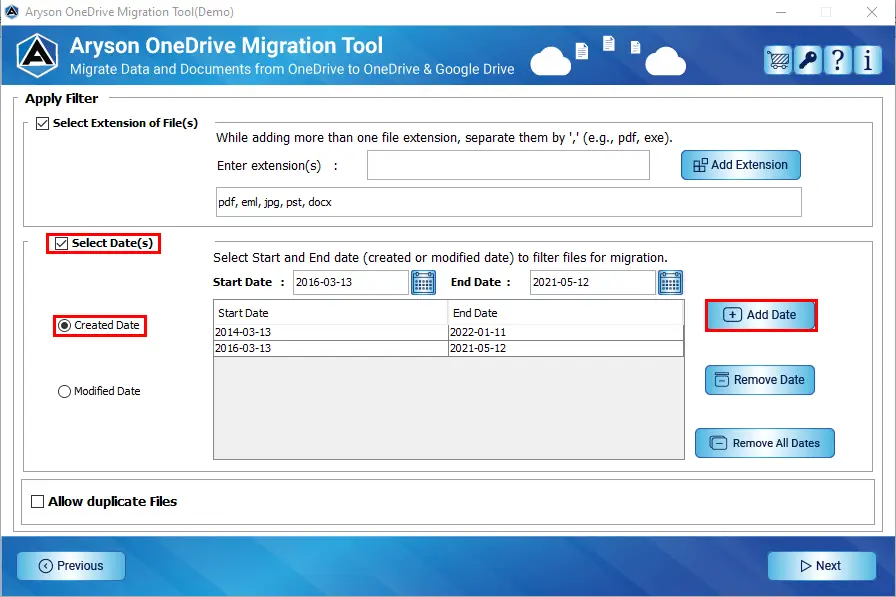
Task: Minimize the Aryson window
Action: [x=781, y=12]
